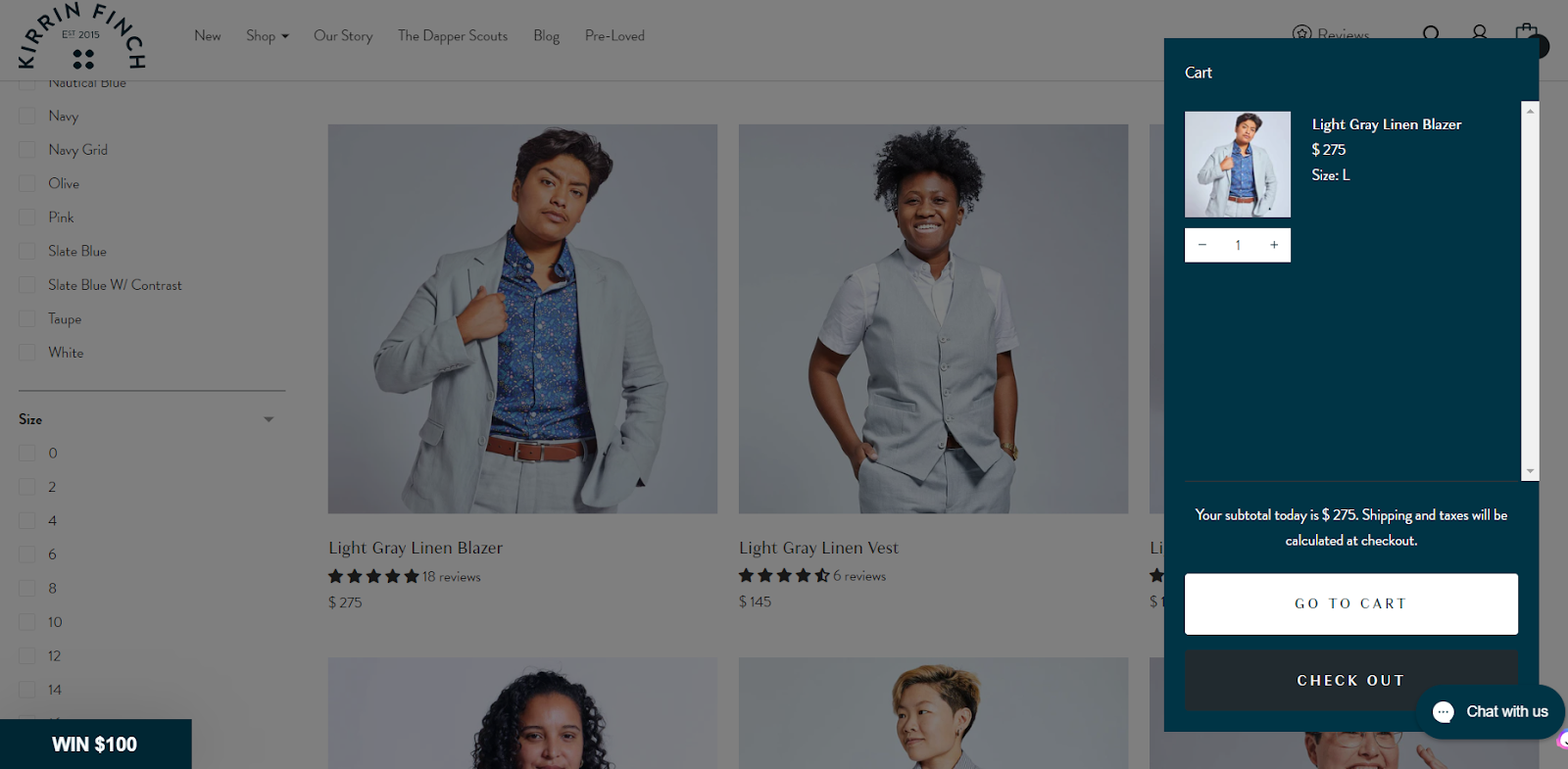Open the Light Gray Linen Blazer product image
This screenshot has height=769, width=1568.
coord(522,318)
